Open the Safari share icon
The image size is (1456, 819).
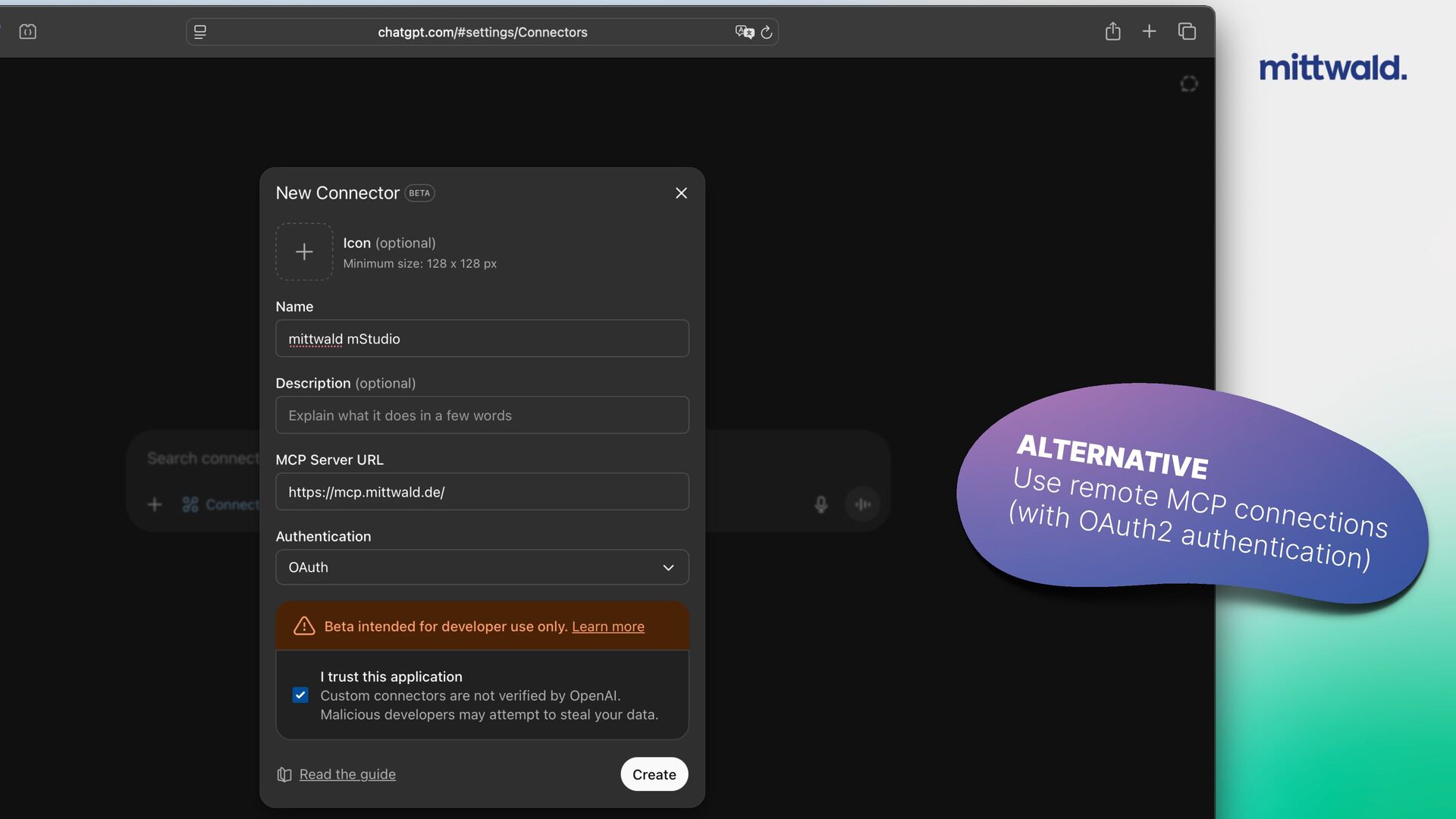tap(1112, 31)
